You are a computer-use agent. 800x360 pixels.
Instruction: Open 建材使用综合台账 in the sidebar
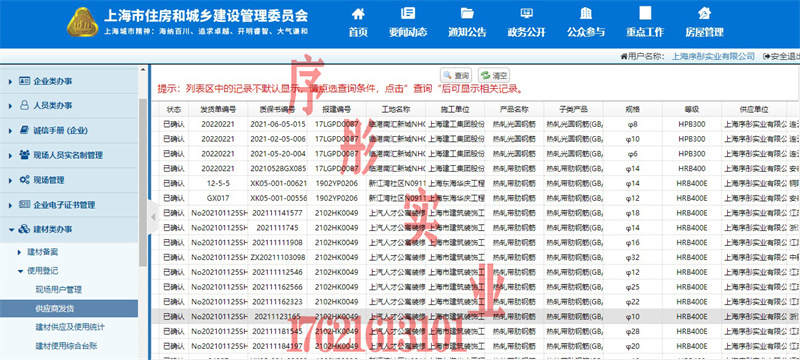click(x=66, y=346)
